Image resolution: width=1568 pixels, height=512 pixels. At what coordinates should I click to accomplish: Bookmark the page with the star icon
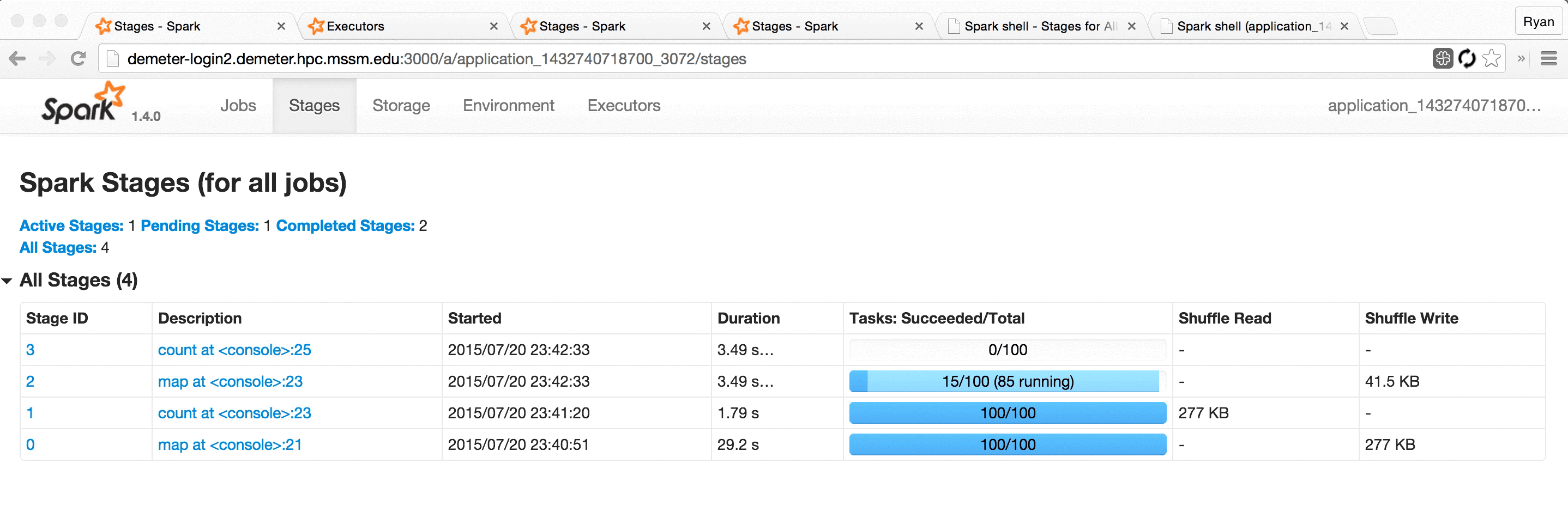tap(1491, 58)
